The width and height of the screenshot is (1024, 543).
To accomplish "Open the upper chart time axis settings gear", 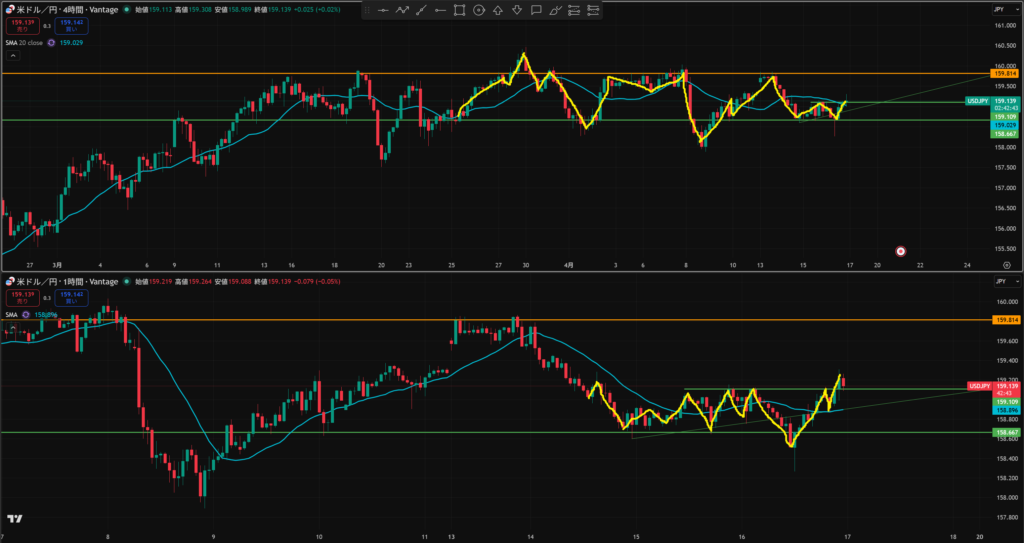I will [1006, 265].
